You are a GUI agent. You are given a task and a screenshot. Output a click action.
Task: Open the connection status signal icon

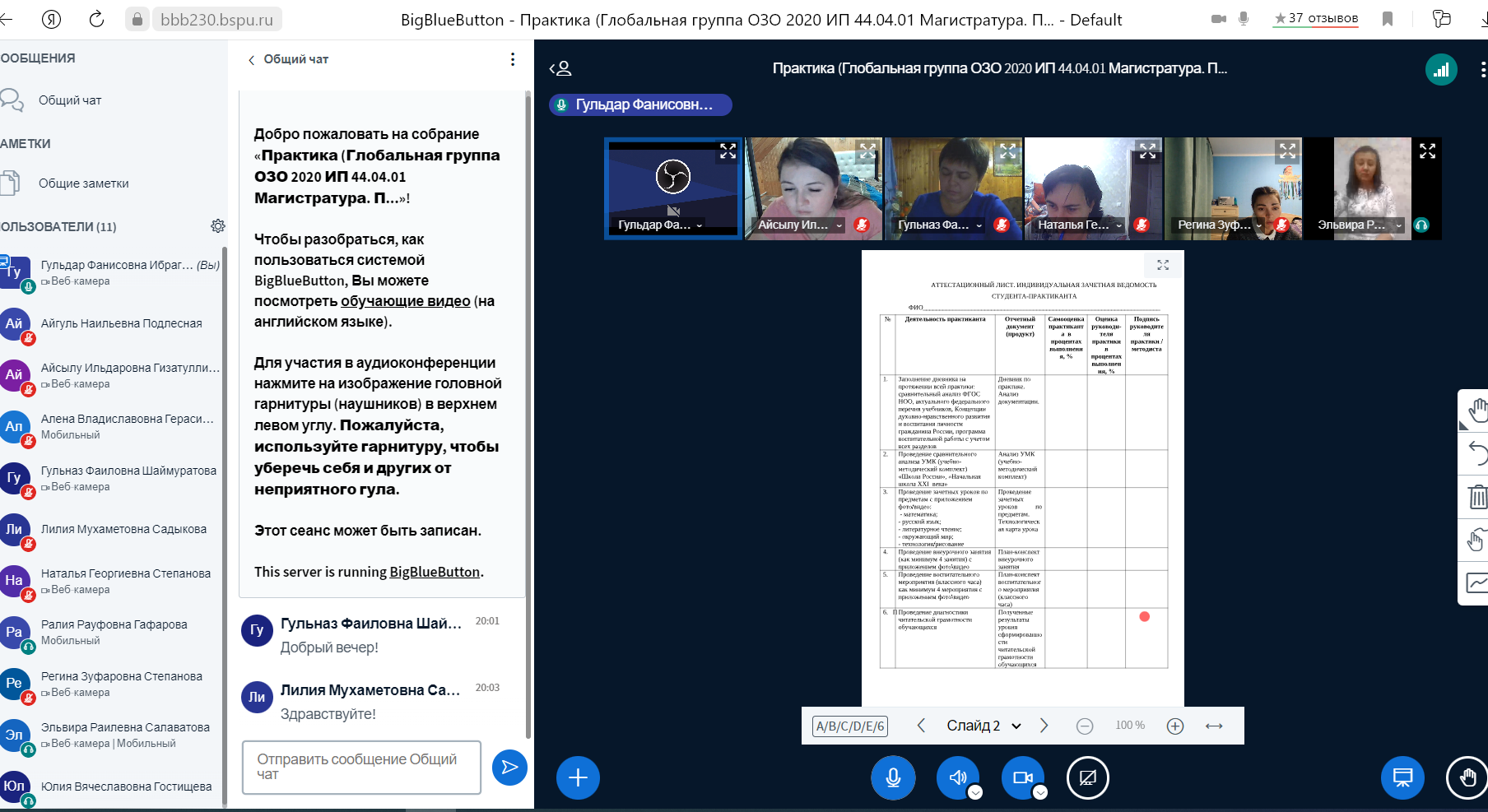pyautogui.click(x=1441, y=70)
